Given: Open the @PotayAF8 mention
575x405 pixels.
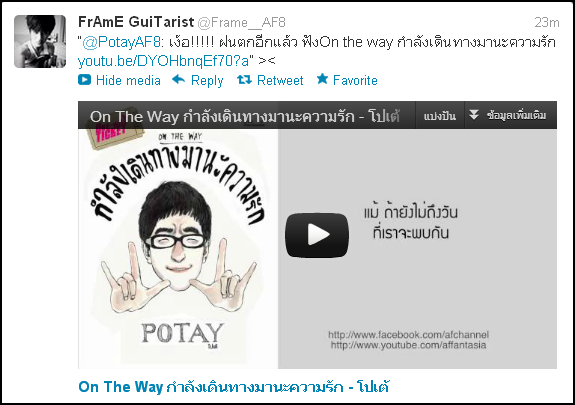Looking at the screenshot, I should 121,43.
